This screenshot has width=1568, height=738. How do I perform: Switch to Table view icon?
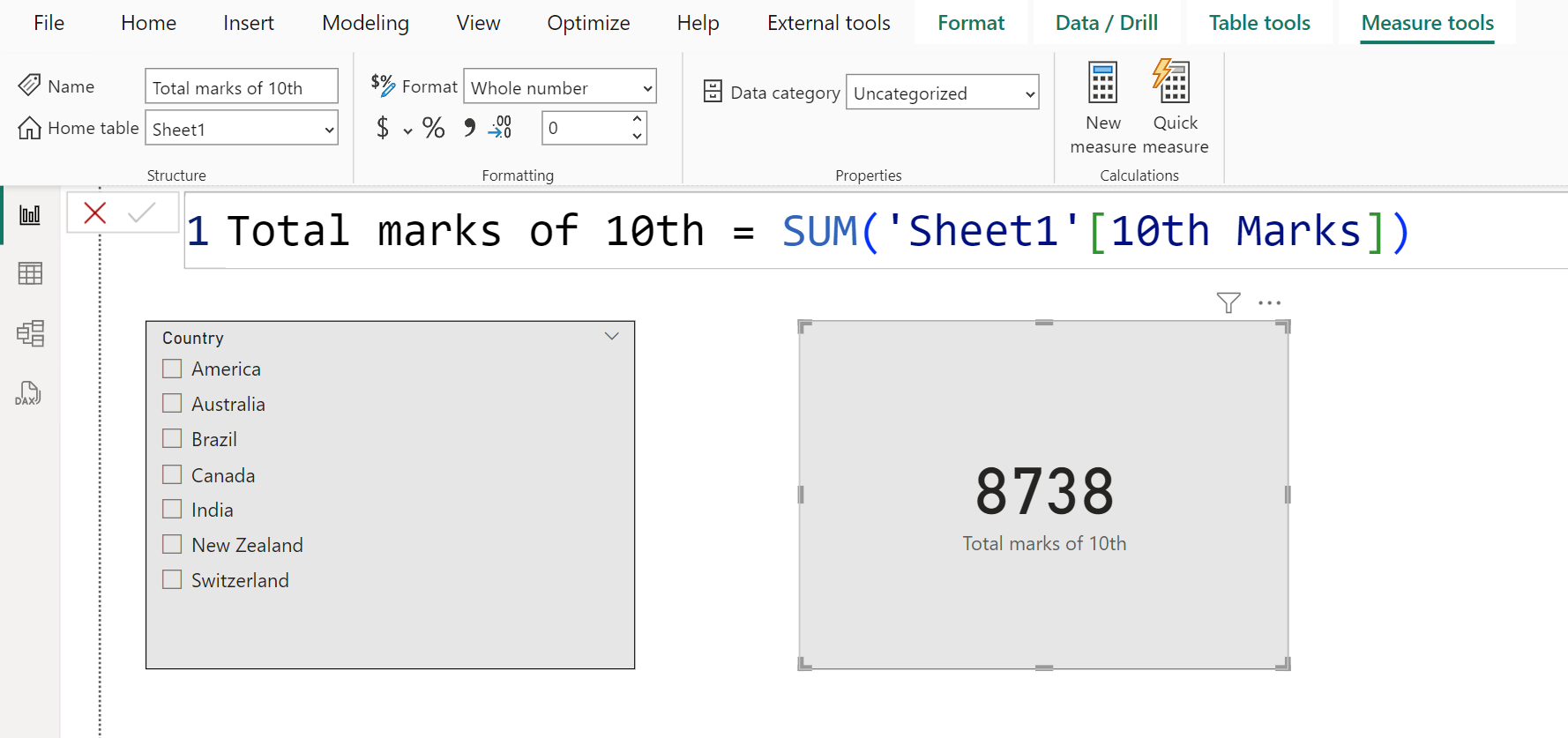[x=30, y=274]
